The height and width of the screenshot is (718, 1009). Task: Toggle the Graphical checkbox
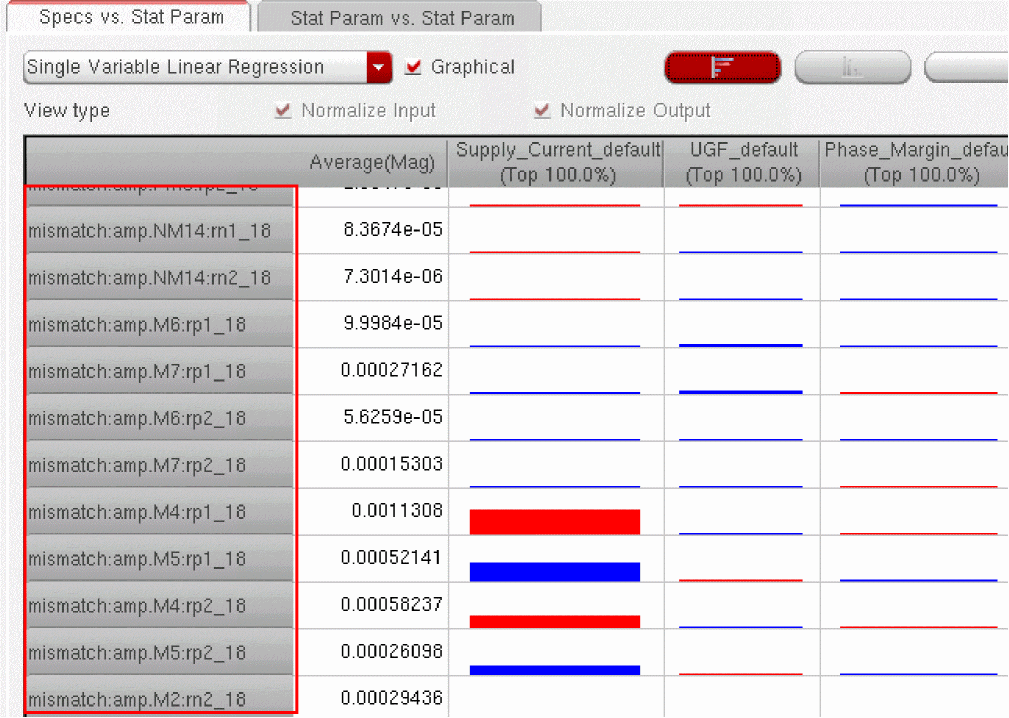point(413,68)
